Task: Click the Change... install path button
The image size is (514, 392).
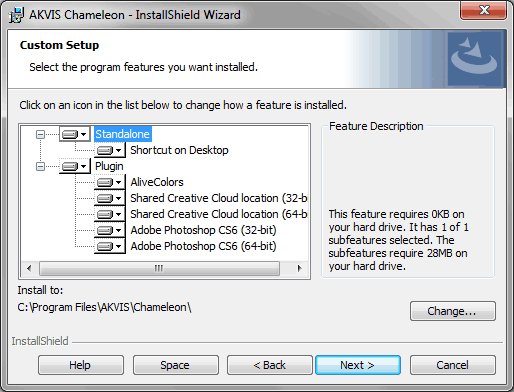Action: [x=453, y=311]
